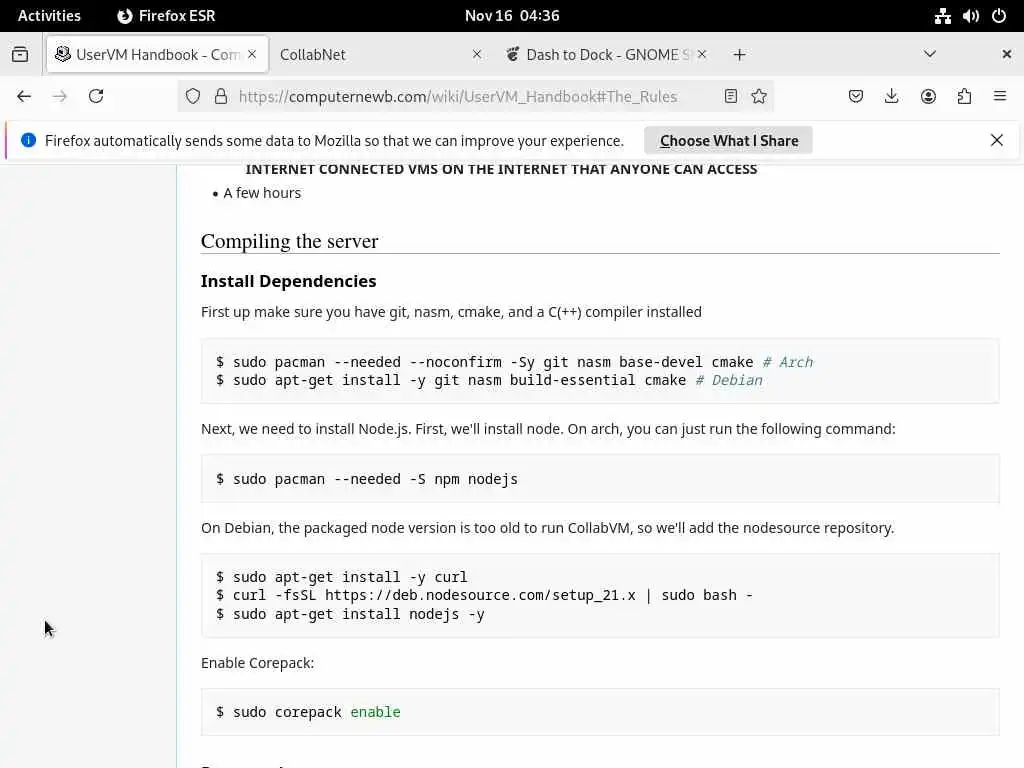Screen dimensions: 1024x768
Task: Switch to Dash to Dock tab
Action: [600, 54]
